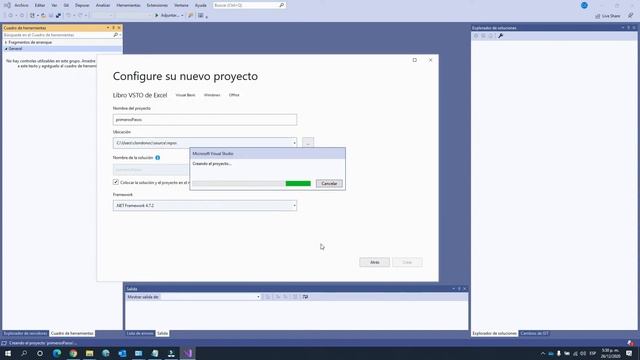Open the Ayuda menu
The height and width of the screenshot is (360, 640).
tap(200, 5)
